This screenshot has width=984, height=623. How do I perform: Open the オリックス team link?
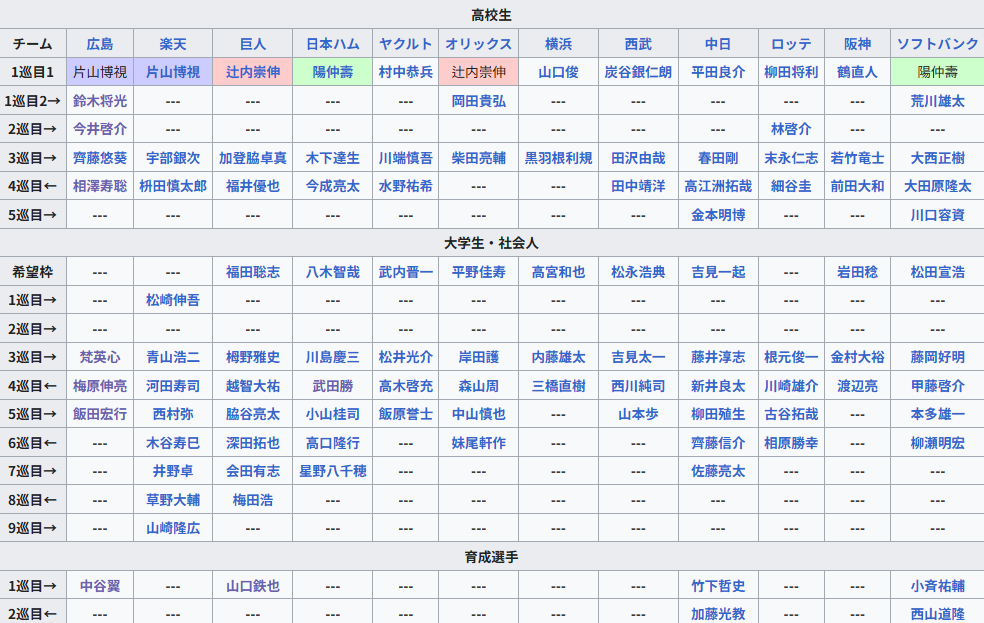478,44
